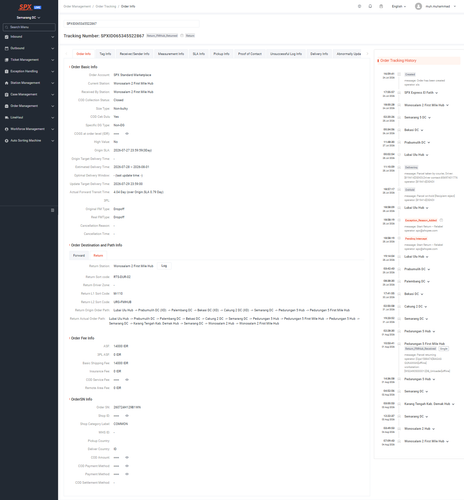Click the user avatar icon
Image resolution: width=464 pixels, height=500 pixels.
[418, 6]
